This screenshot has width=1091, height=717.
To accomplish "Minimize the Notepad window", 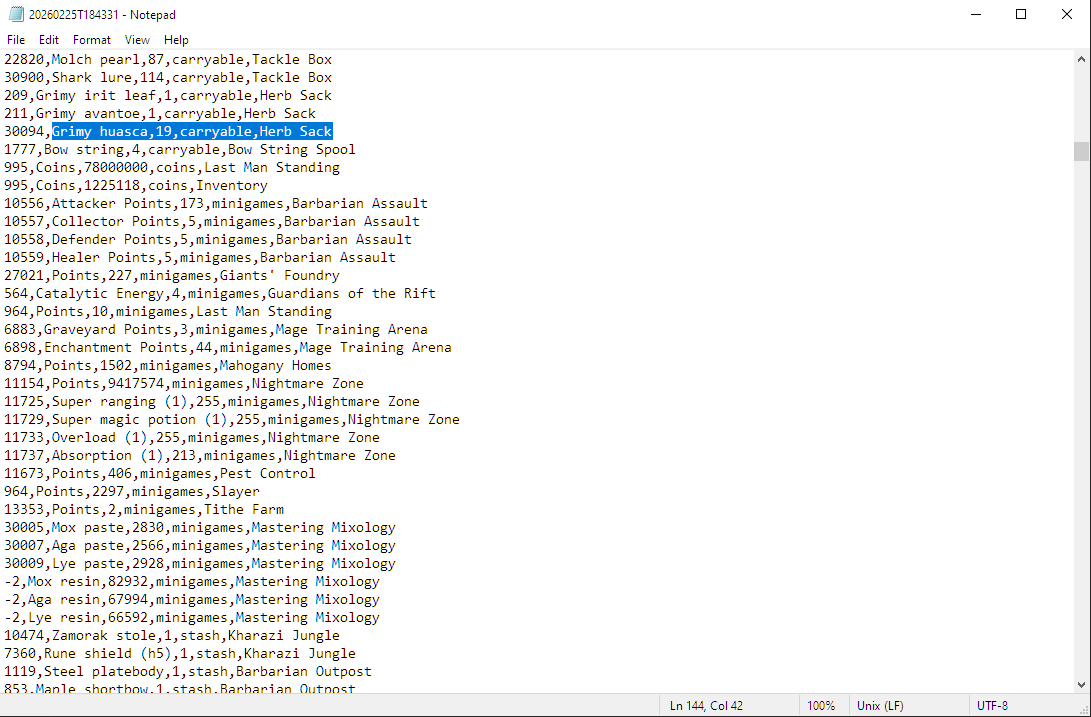I will (976, 14).
